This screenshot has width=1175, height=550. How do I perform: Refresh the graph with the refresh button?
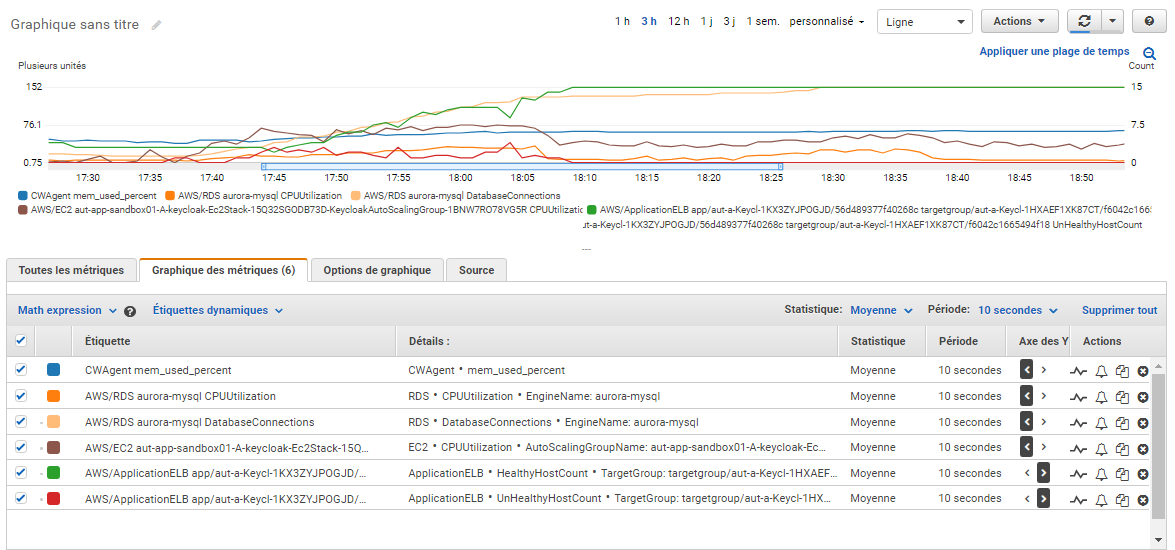[1084, 22]
